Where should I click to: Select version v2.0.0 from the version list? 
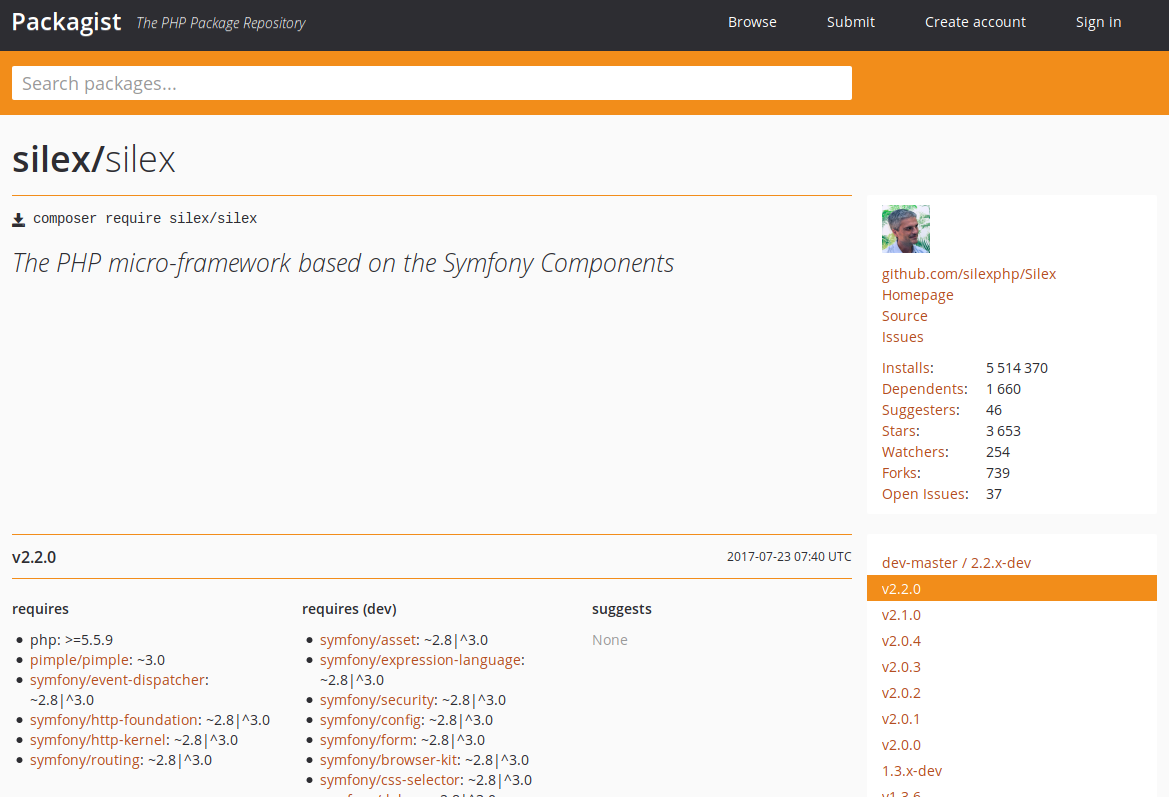tap(900, 744)
